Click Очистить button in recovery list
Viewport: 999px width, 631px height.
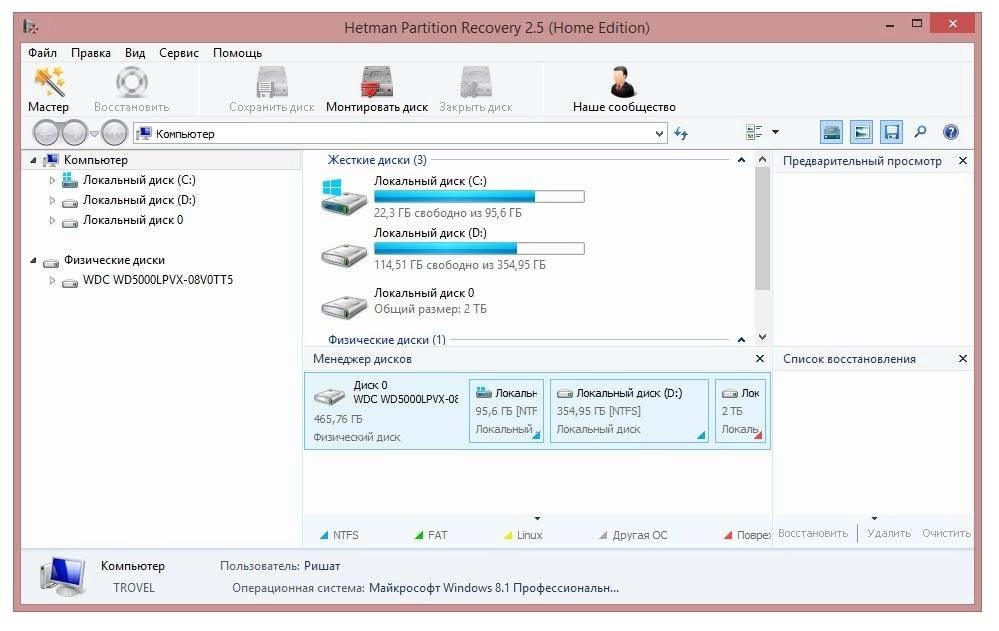point(946,533)
